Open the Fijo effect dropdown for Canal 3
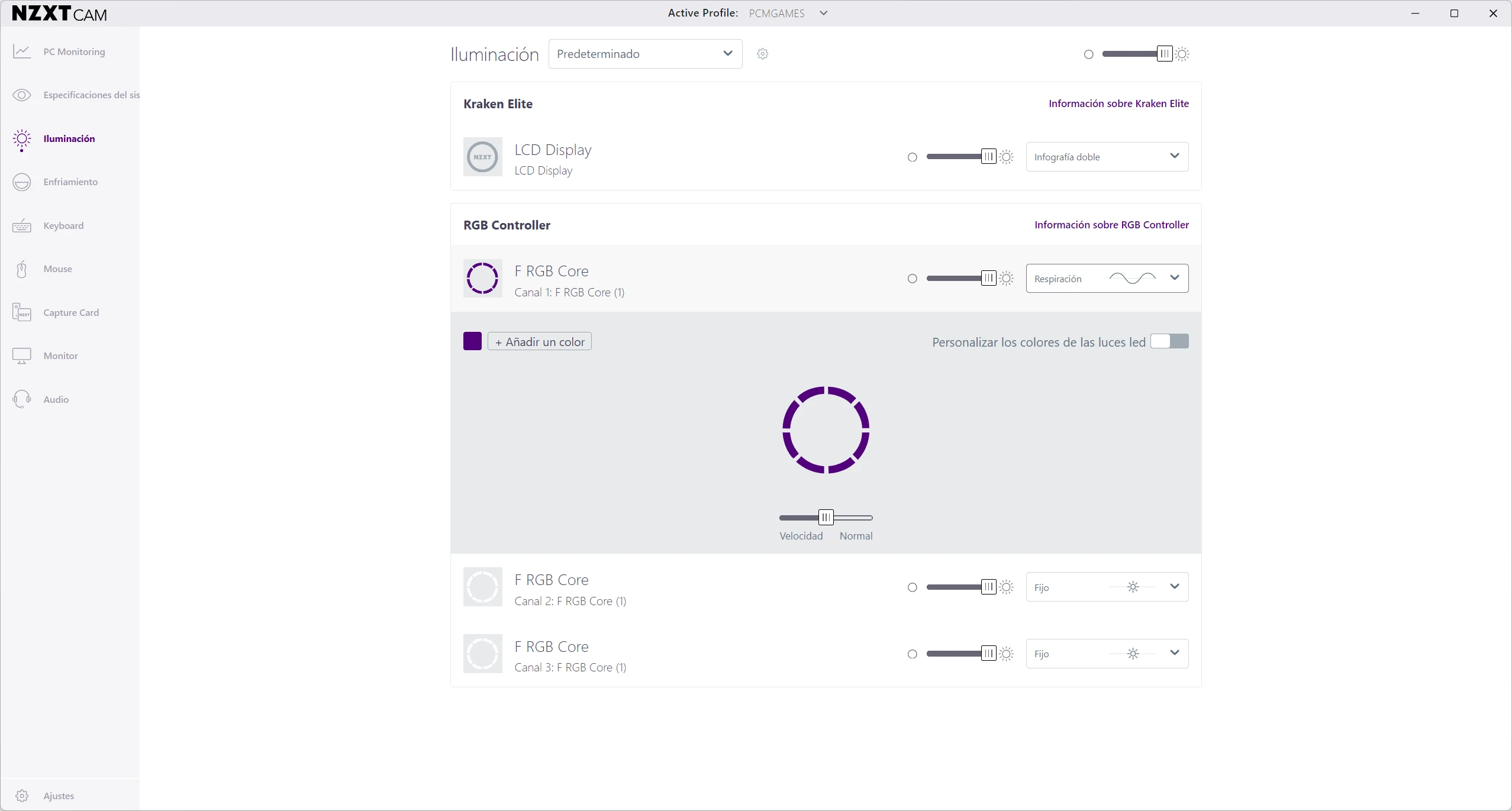Viewport: 1512px width, 811px height. (x=1107, y=654)
